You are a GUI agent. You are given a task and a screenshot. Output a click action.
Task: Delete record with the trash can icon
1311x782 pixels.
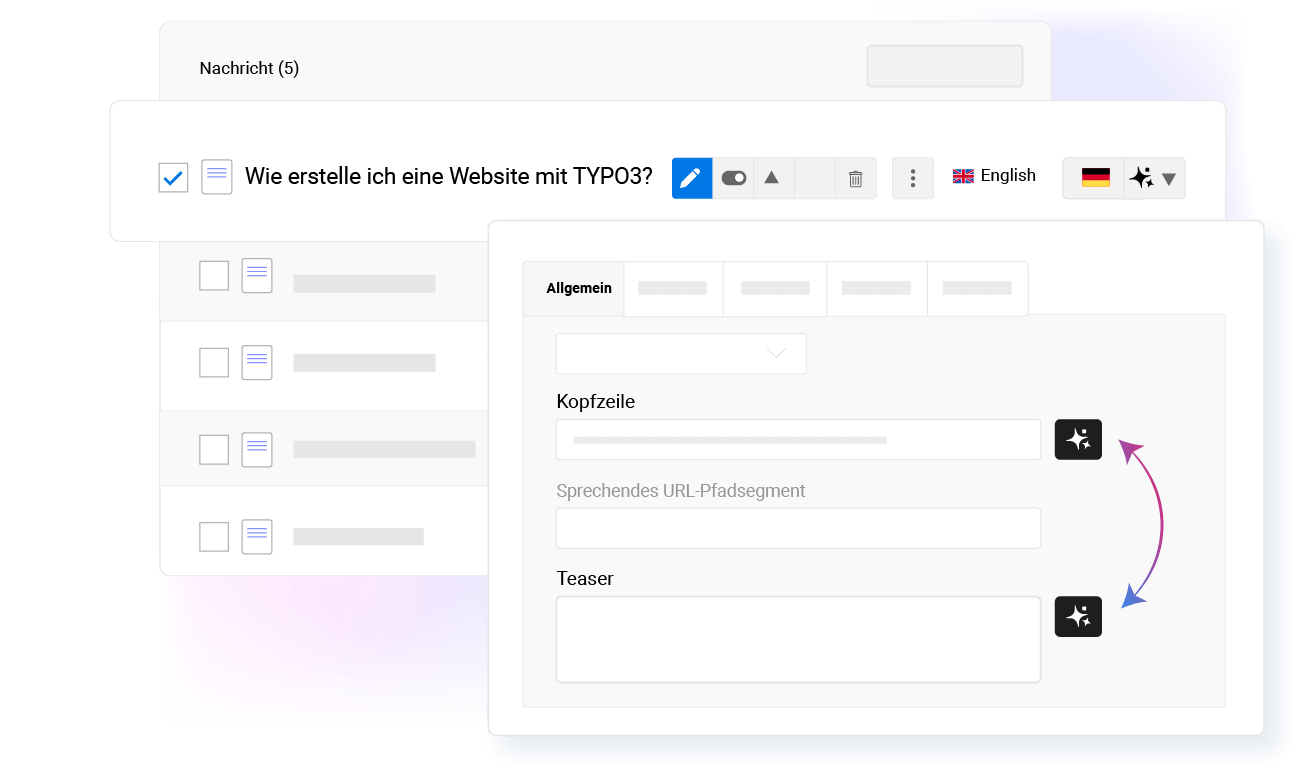click(x=856, y=178)
